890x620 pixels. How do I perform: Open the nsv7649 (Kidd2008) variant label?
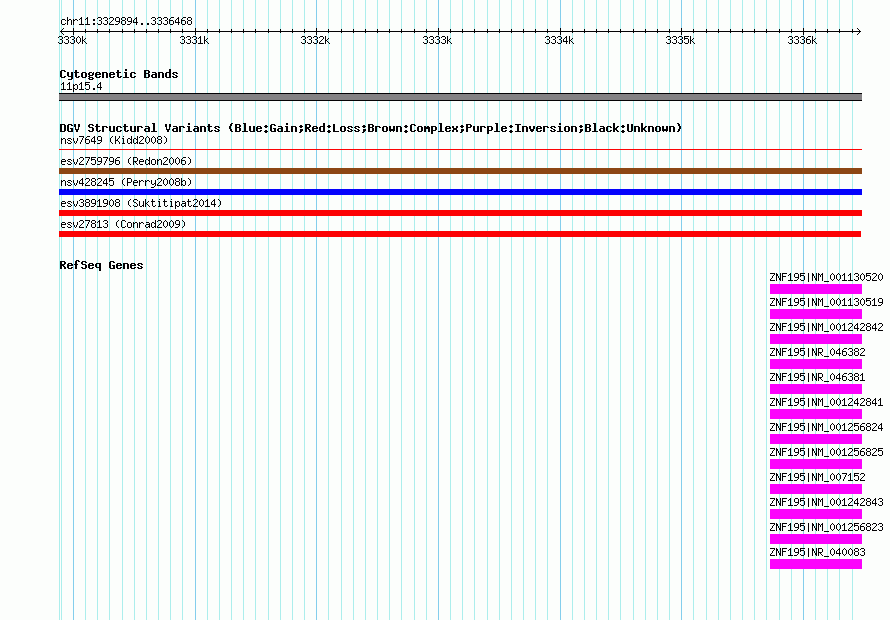(x=114, y=140)
